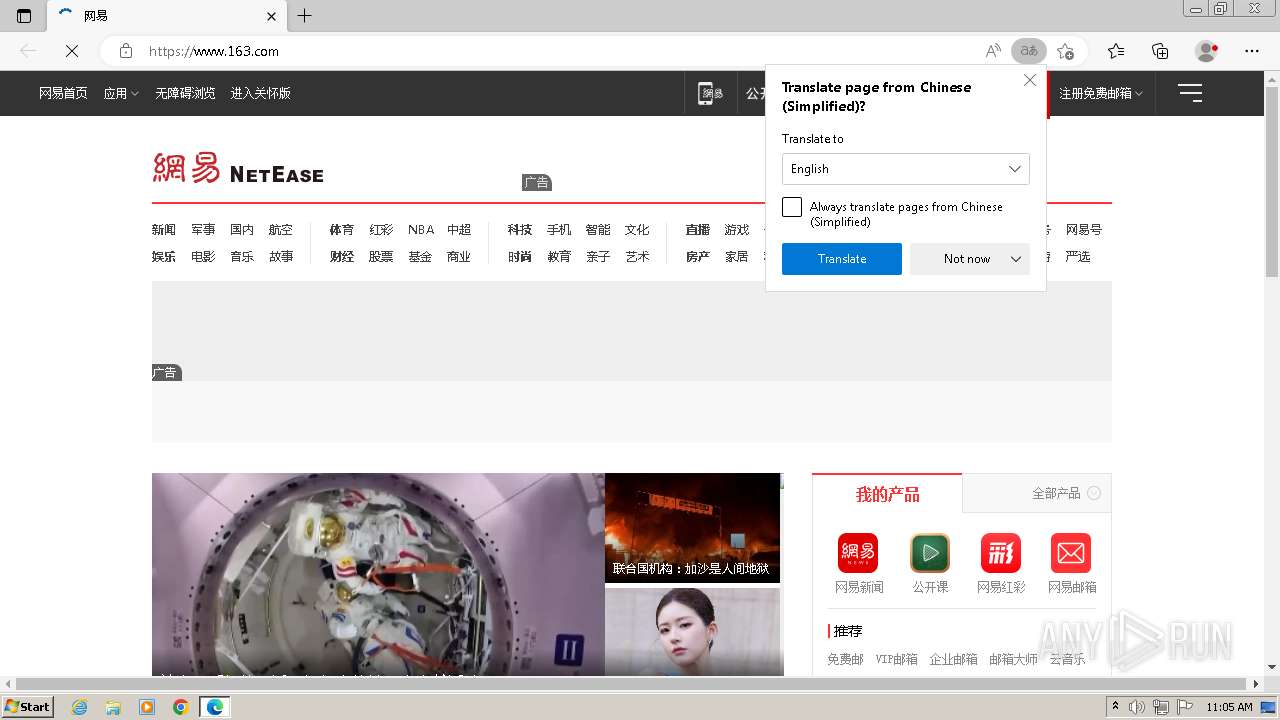This screenshot has width=1280, height=720.
Task: Open 网易新闻 product icon
Action: [x=858, y=553]
